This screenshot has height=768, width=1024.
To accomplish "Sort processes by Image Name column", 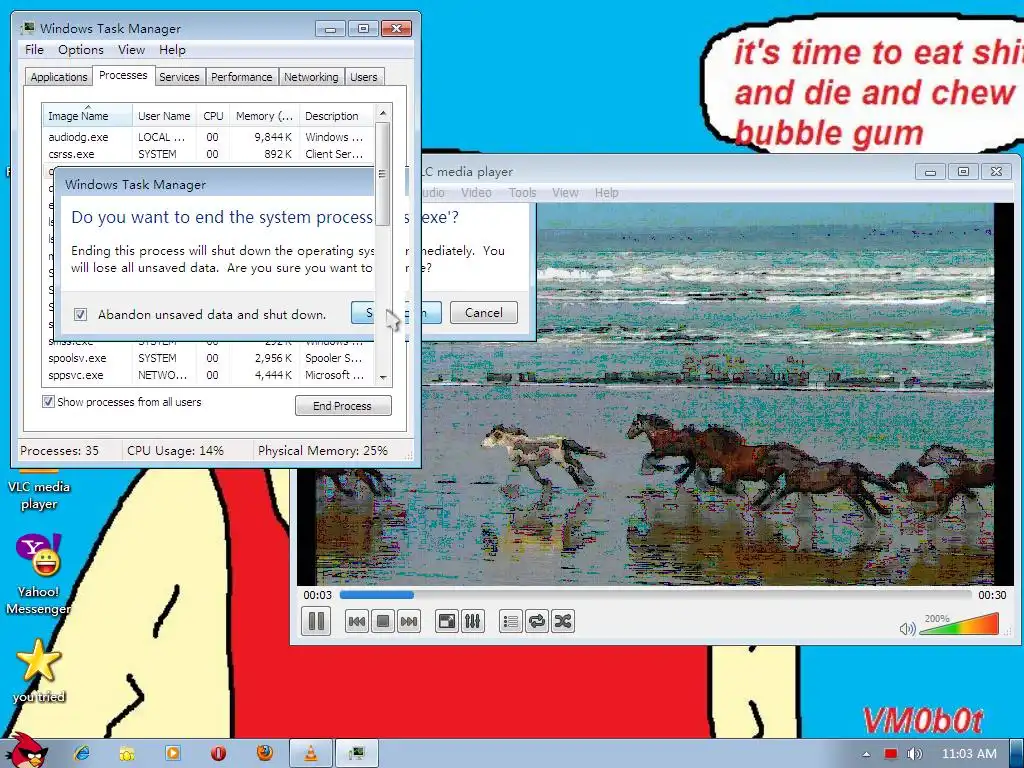I will 88,116.
